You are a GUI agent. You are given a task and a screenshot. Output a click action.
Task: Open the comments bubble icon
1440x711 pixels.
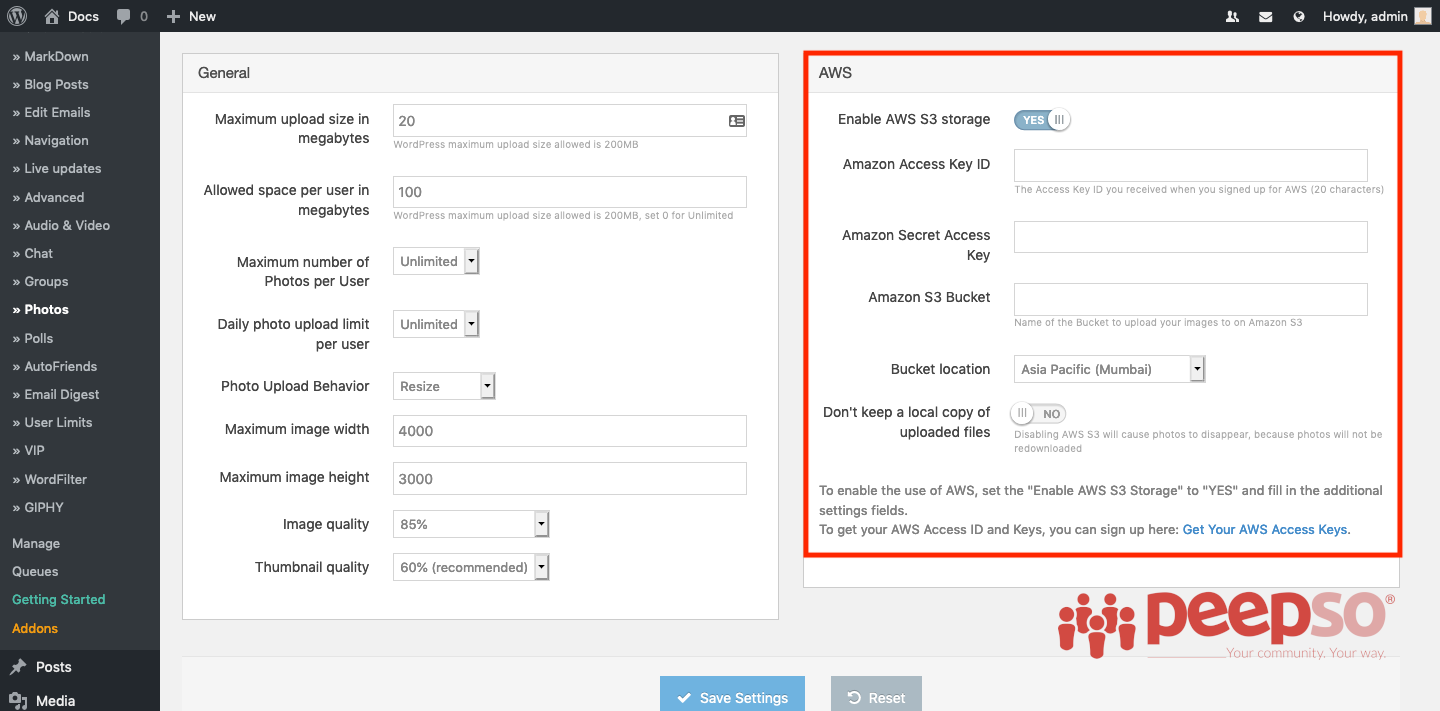123,17
